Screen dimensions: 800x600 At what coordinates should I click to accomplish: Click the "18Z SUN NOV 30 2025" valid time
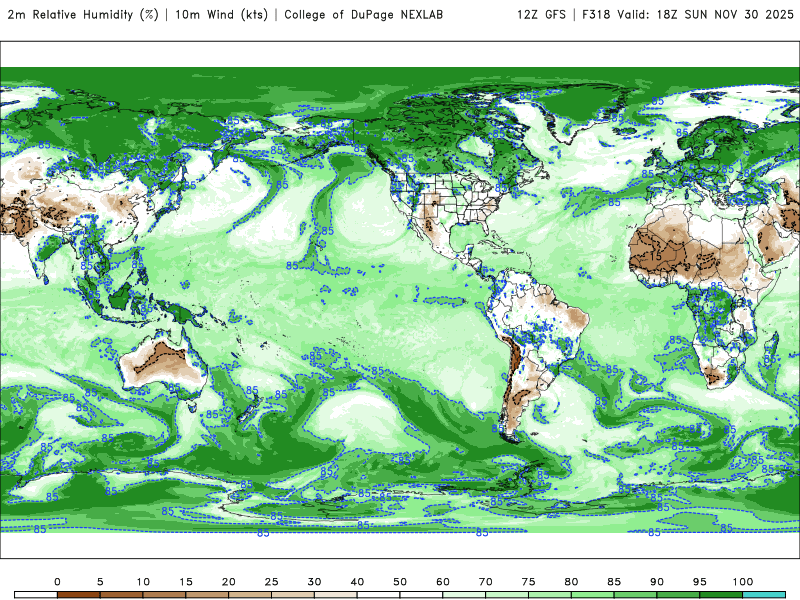pyautogui.click(x=725, y=15)
